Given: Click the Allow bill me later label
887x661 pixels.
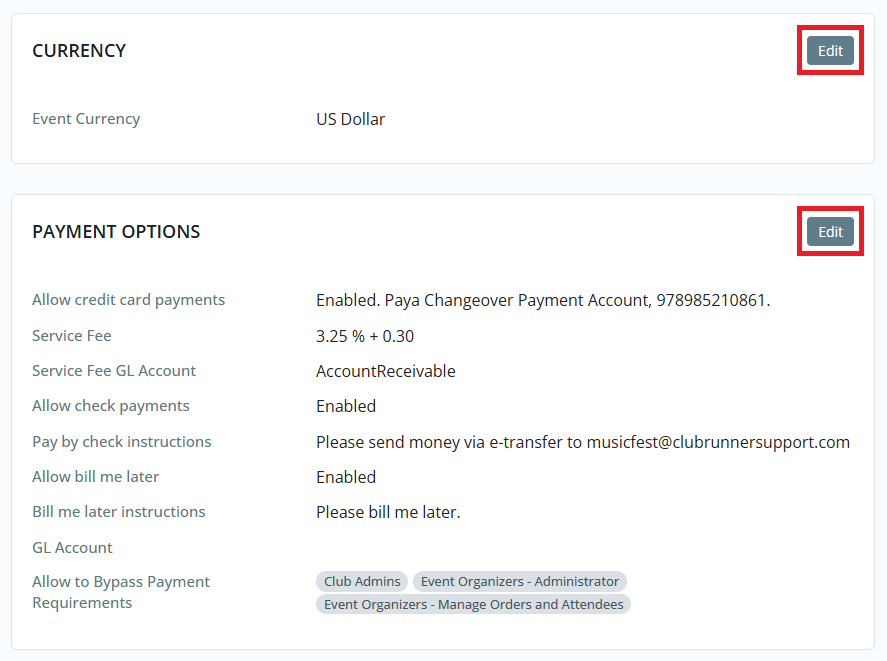Looking at the screenshot, I should pyautogui.click(x=95, y=477).
